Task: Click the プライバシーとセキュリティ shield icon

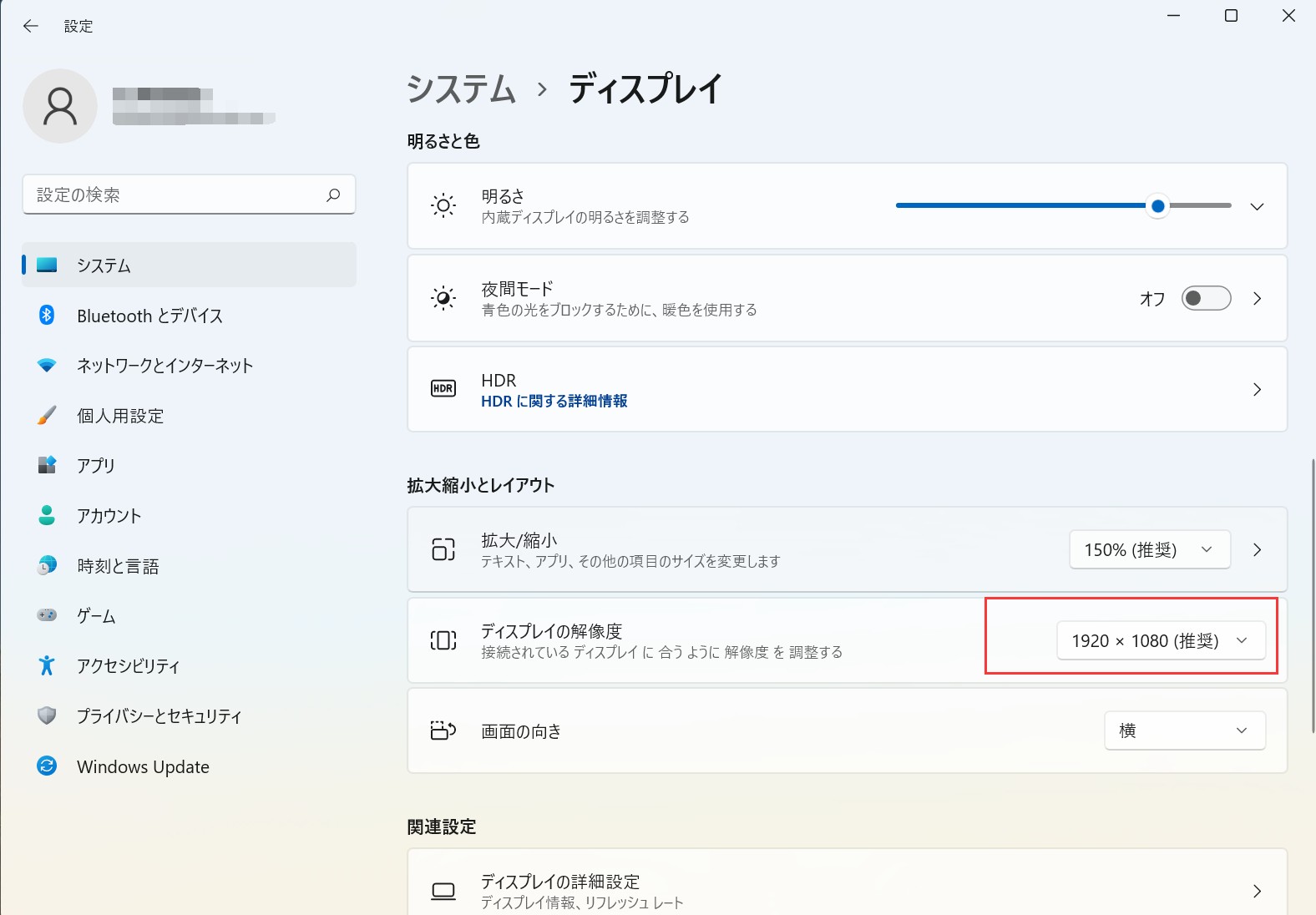Action: pos(47,715)
